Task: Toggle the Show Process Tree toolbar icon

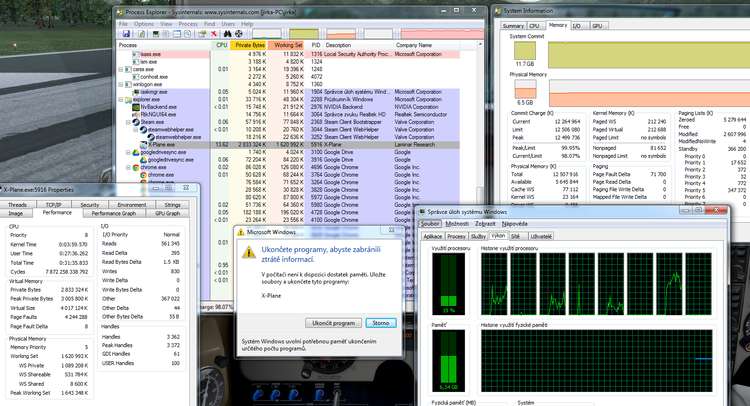Action: coord(166,33)
